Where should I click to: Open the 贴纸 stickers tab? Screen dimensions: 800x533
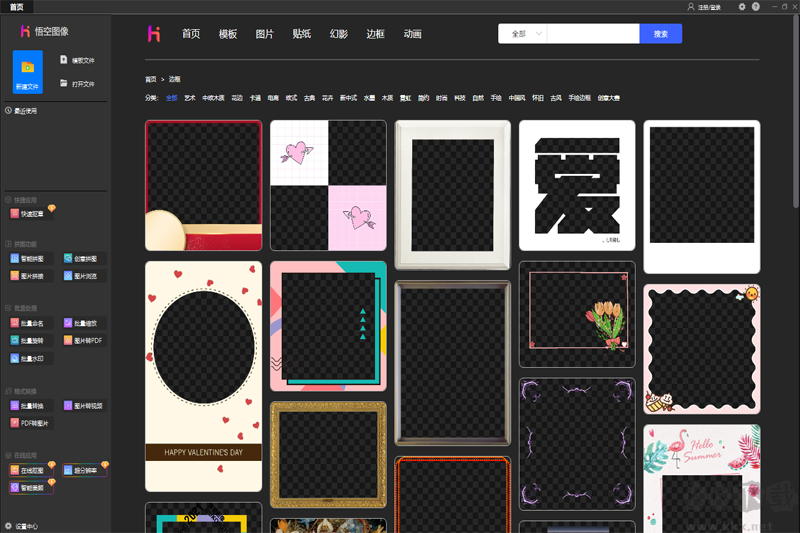click(301, 34)
